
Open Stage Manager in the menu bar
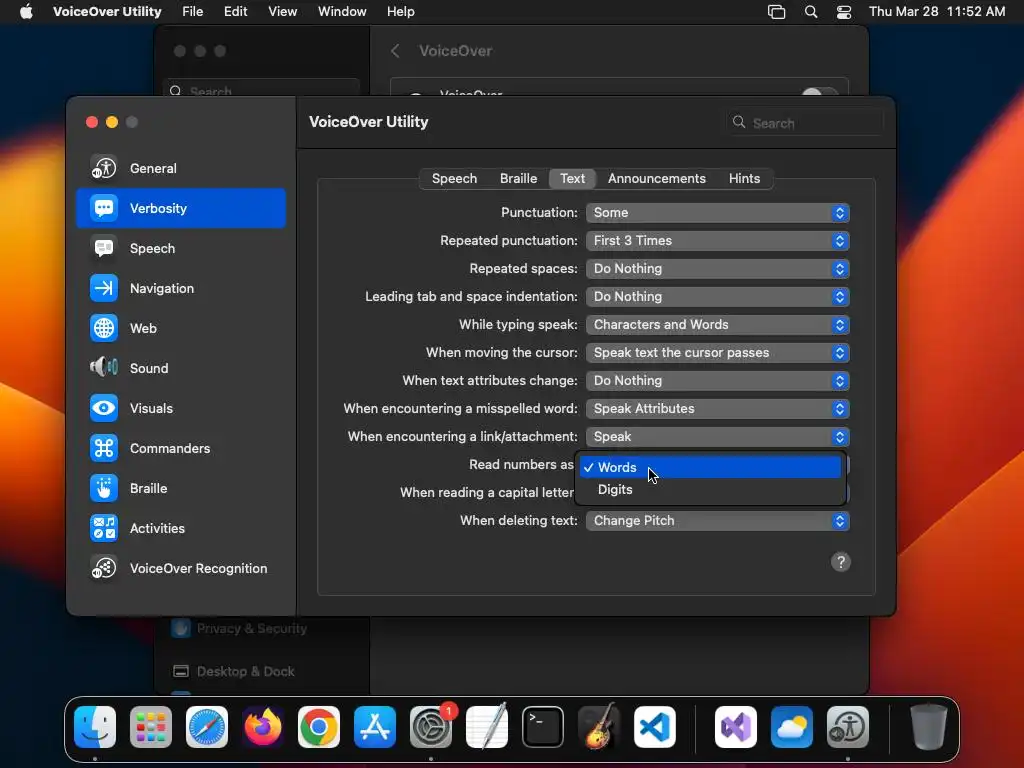pos(776,12)
